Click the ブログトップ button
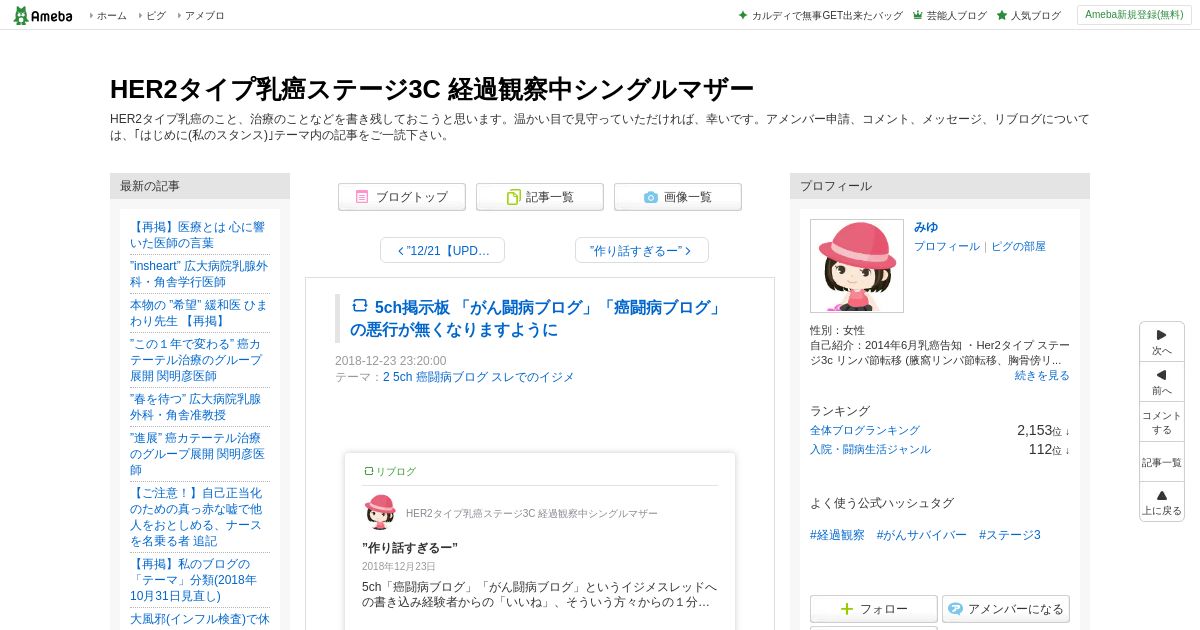Screen dimensions: 1200x630 402,197
